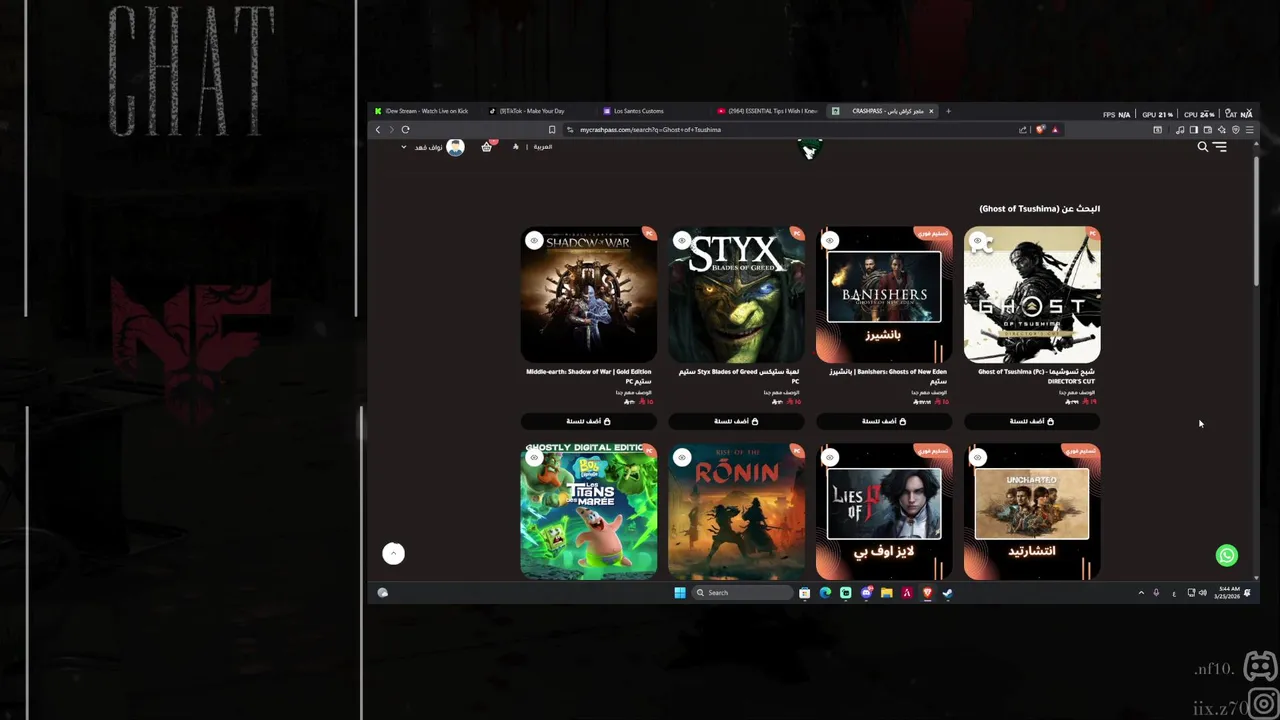Open the shopping cart basket icon
The height and width of the screenshot is (720, 1280).
(x=487, y=146)
